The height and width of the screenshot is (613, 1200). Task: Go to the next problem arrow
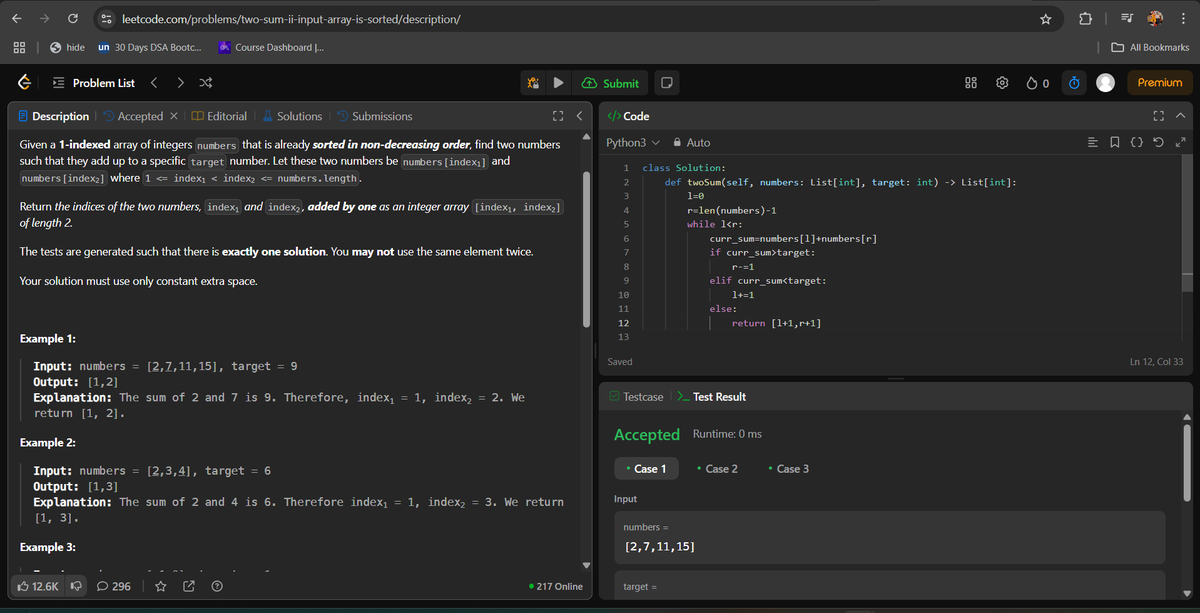[179, 83]
